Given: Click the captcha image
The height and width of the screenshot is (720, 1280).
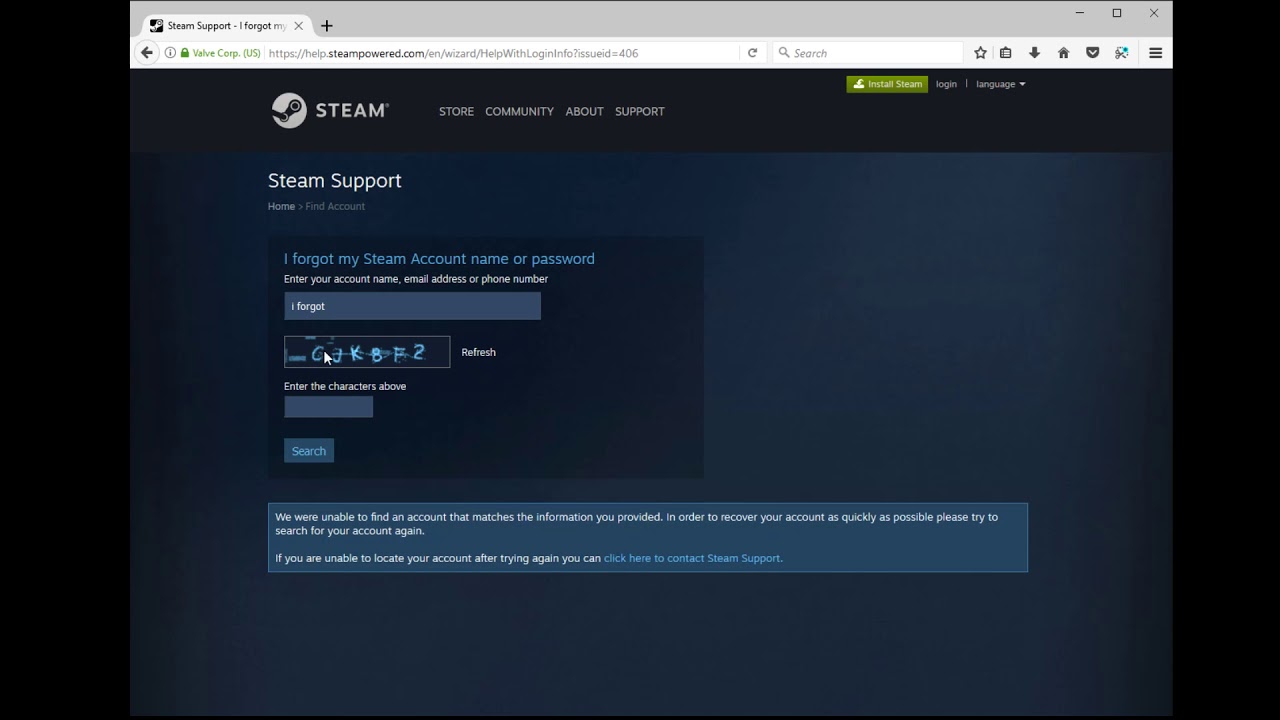Looking at the screenshot, I should 367,352.
